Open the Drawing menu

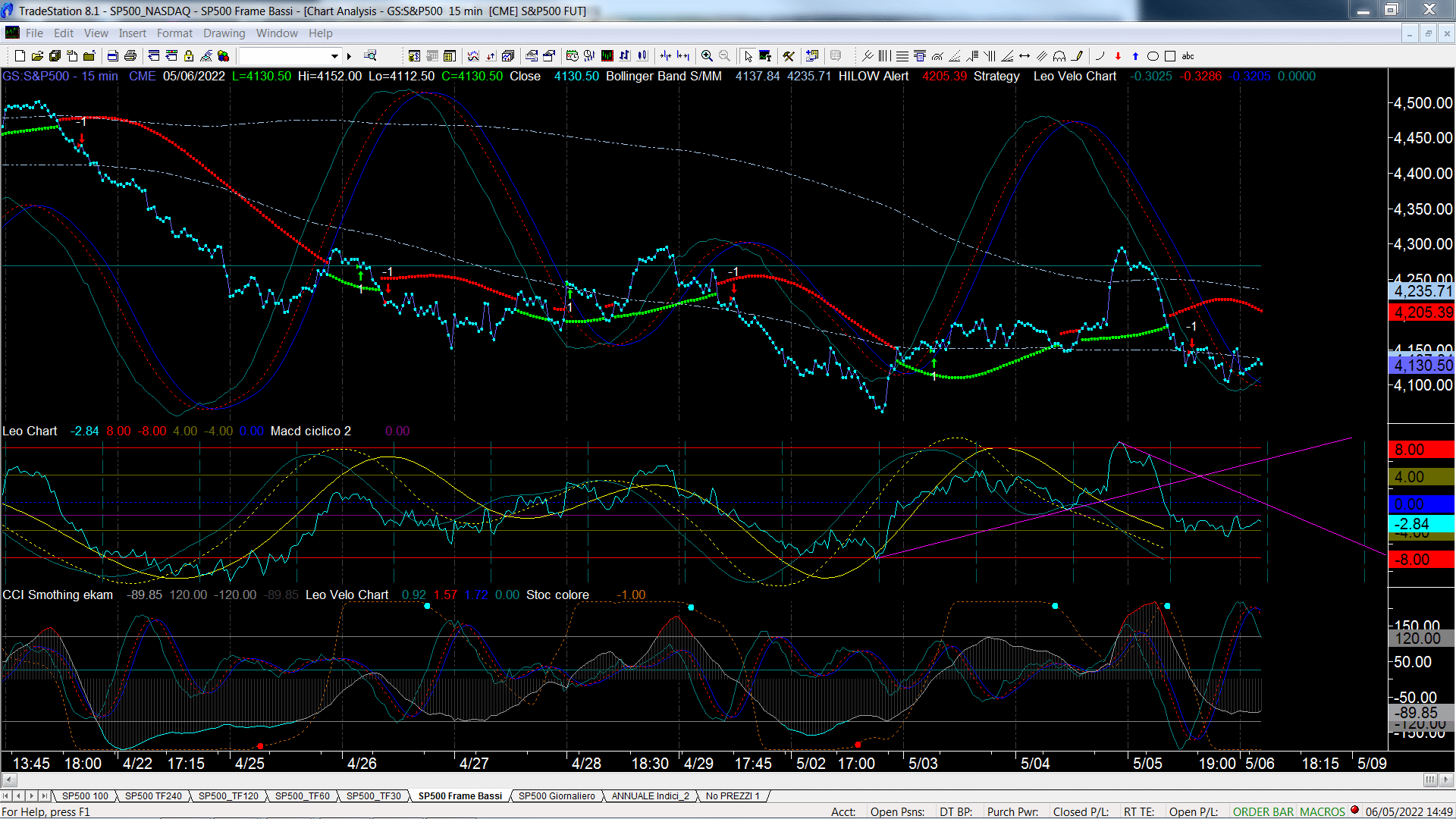coord(224,33)
